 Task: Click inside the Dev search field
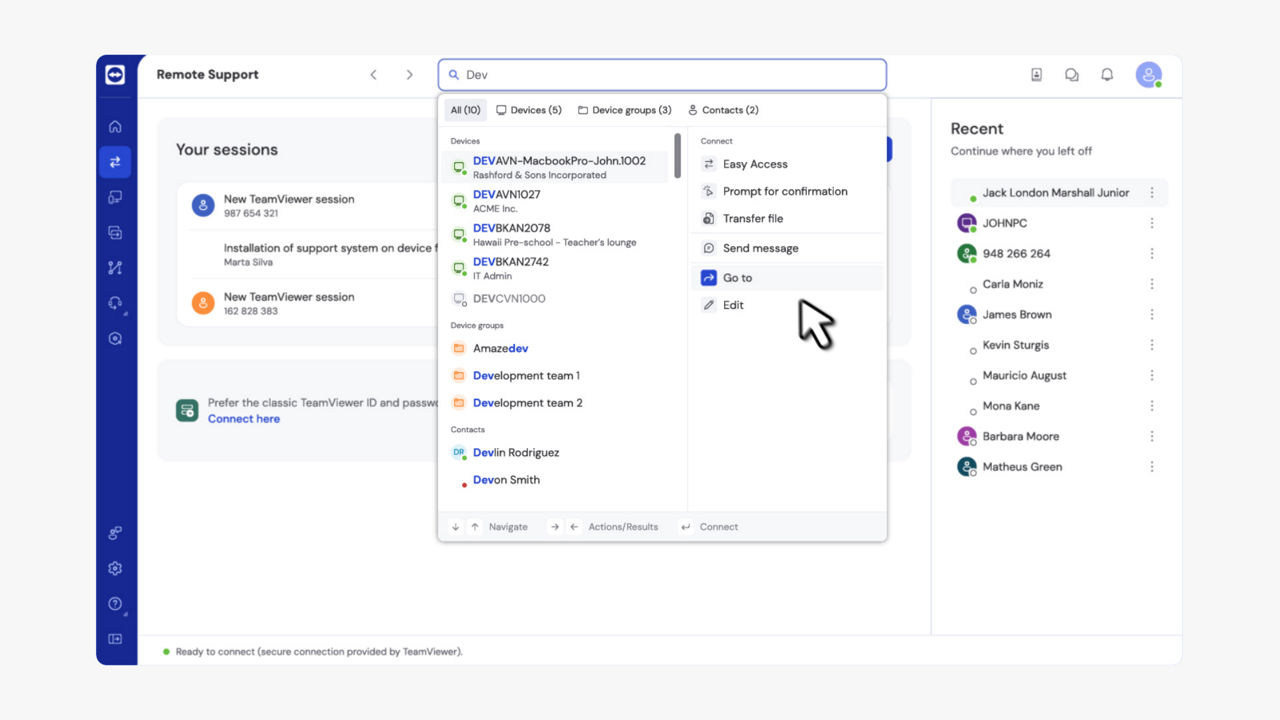pyautogui.click(x=662, y=75)
